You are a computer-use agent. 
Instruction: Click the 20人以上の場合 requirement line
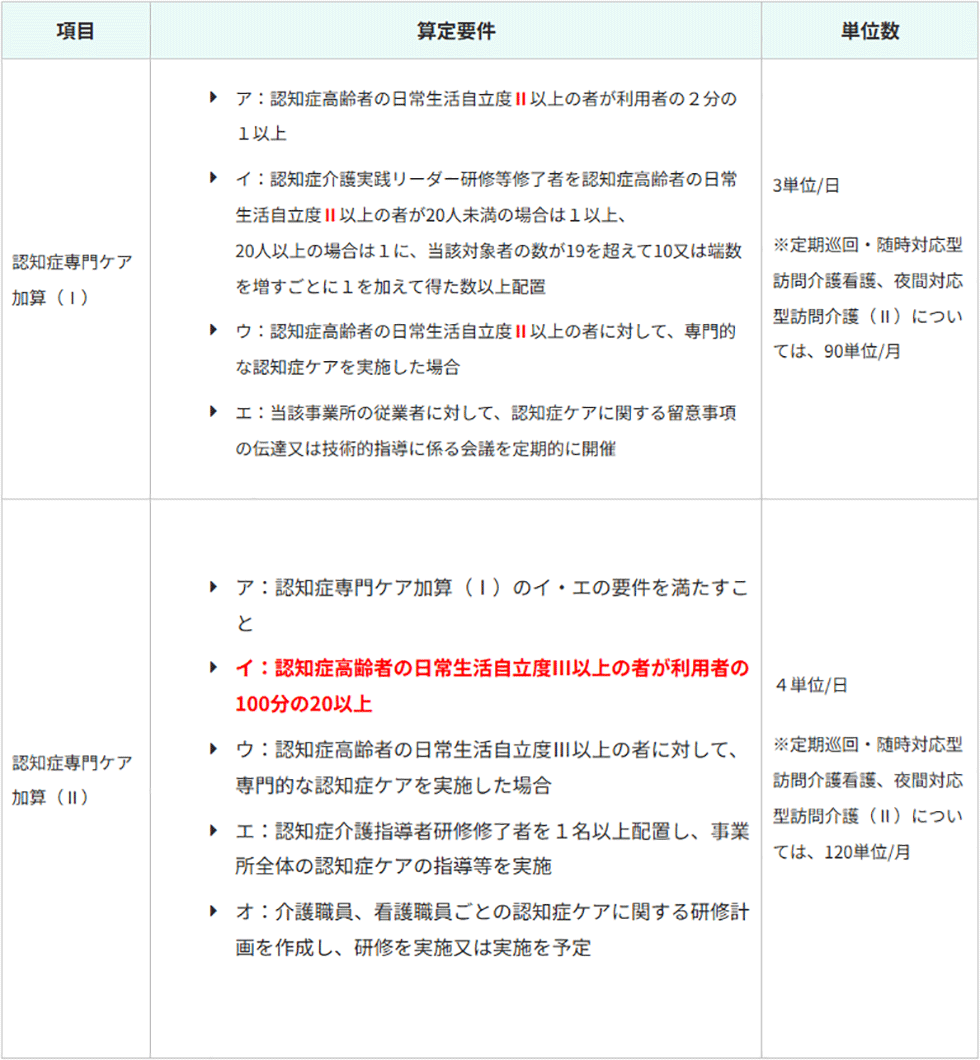point(489,251)
